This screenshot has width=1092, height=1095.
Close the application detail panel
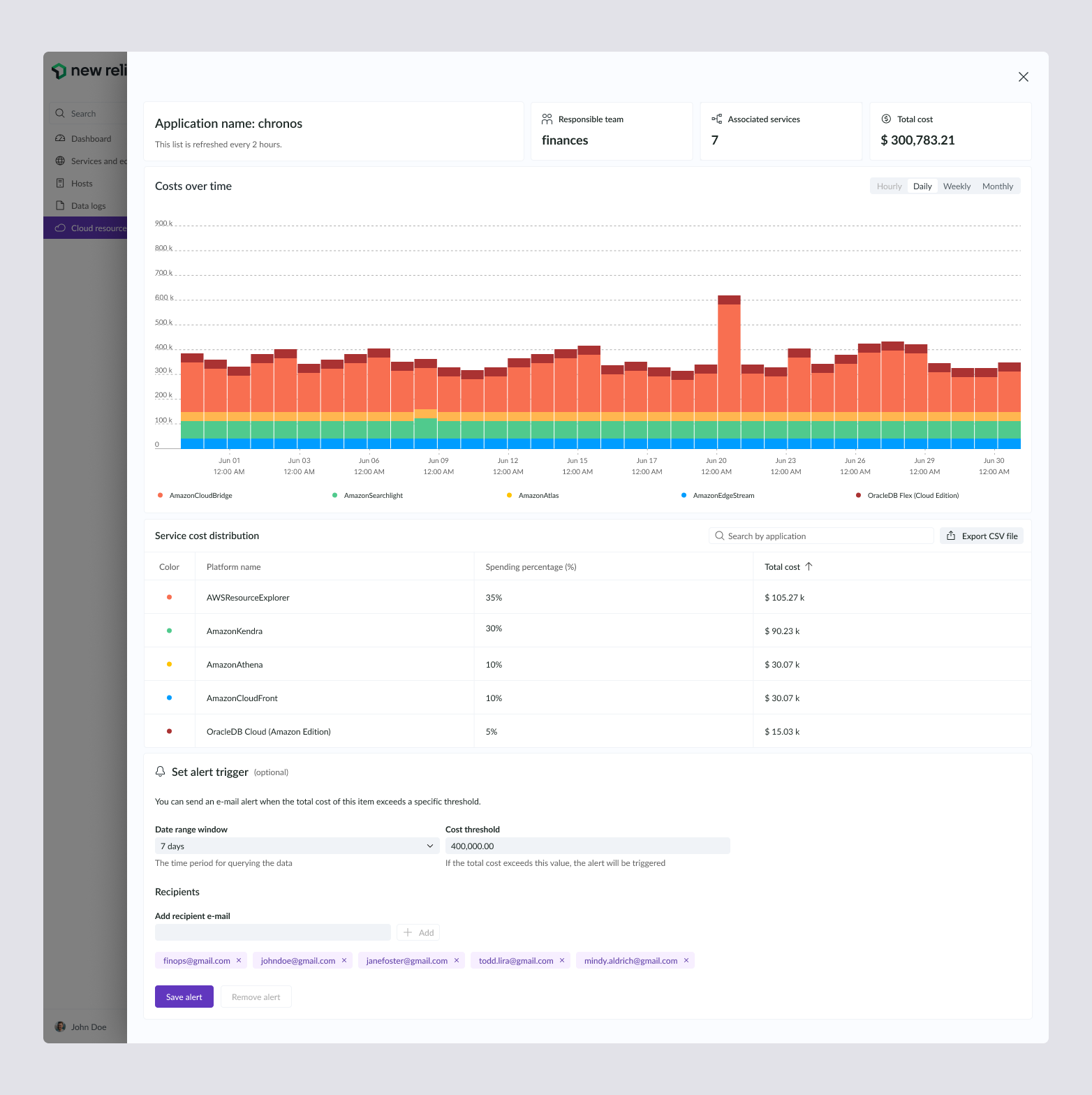(1023, 77)
